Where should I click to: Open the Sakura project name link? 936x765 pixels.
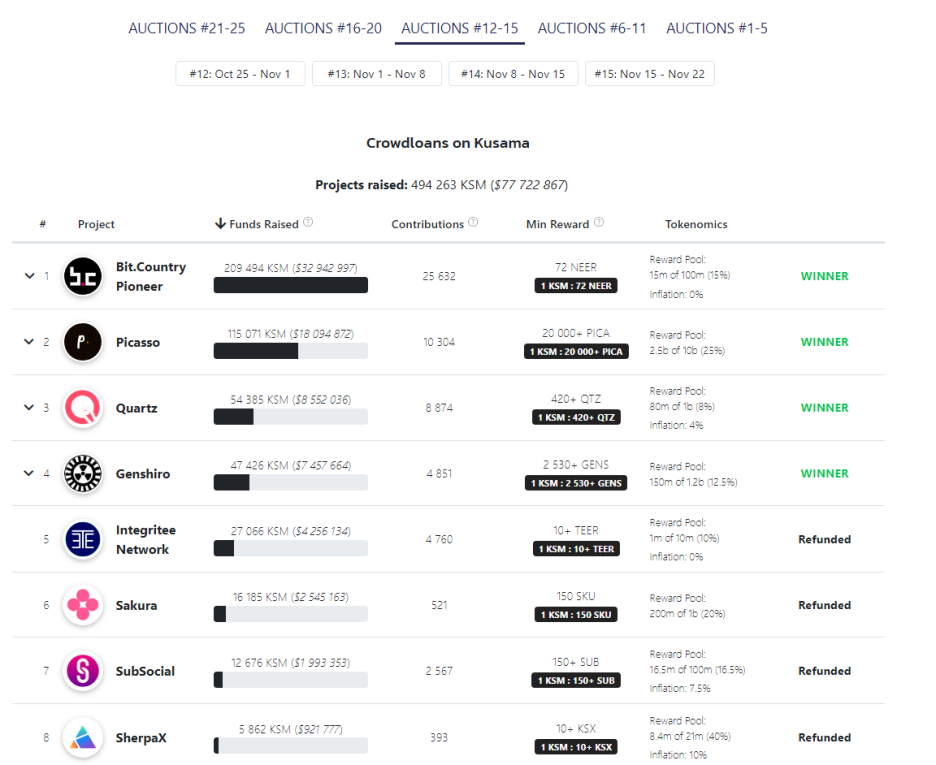[136, 605]
